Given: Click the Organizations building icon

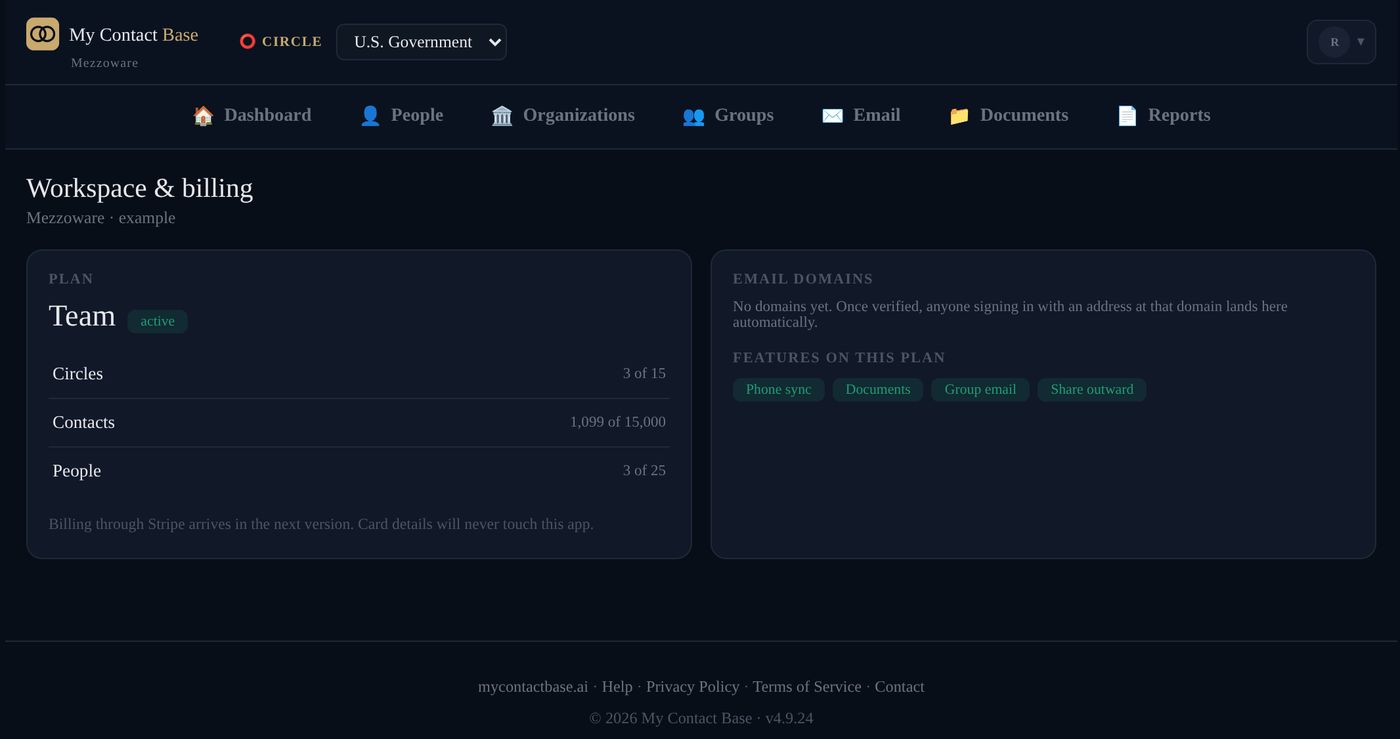Looking at the screenshot, I should click(x=502, y=116).
